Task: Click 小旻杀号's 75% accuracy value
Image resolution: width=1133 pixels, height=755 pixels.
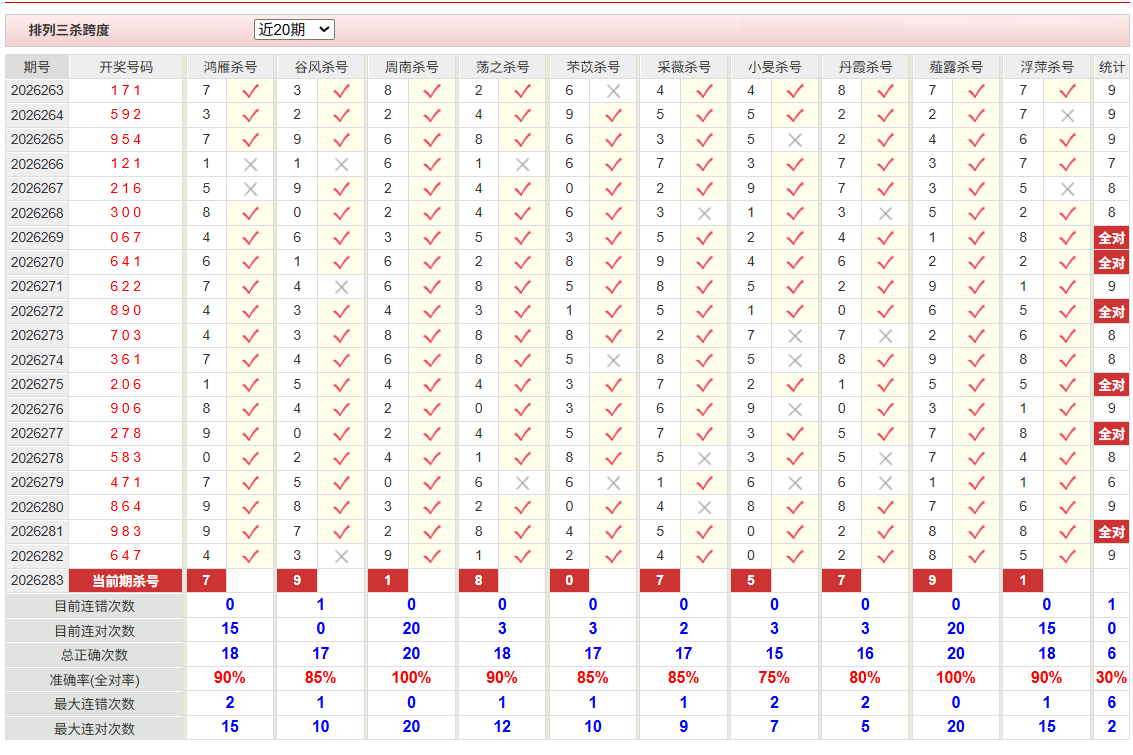Action: (x=775, y=678)
